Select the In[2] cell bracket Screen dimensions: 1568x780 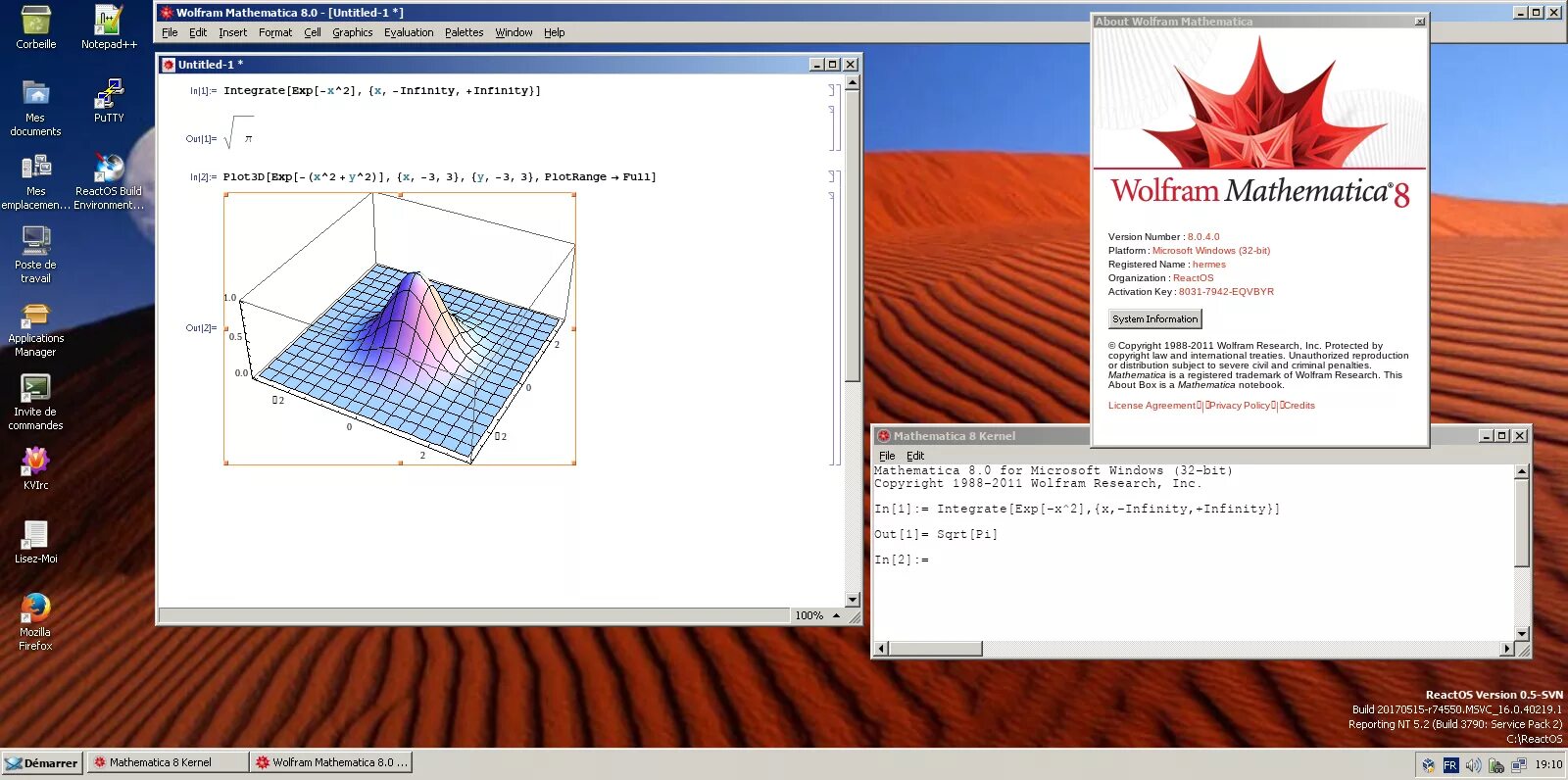pyautogui.click(x=833, y=177)
